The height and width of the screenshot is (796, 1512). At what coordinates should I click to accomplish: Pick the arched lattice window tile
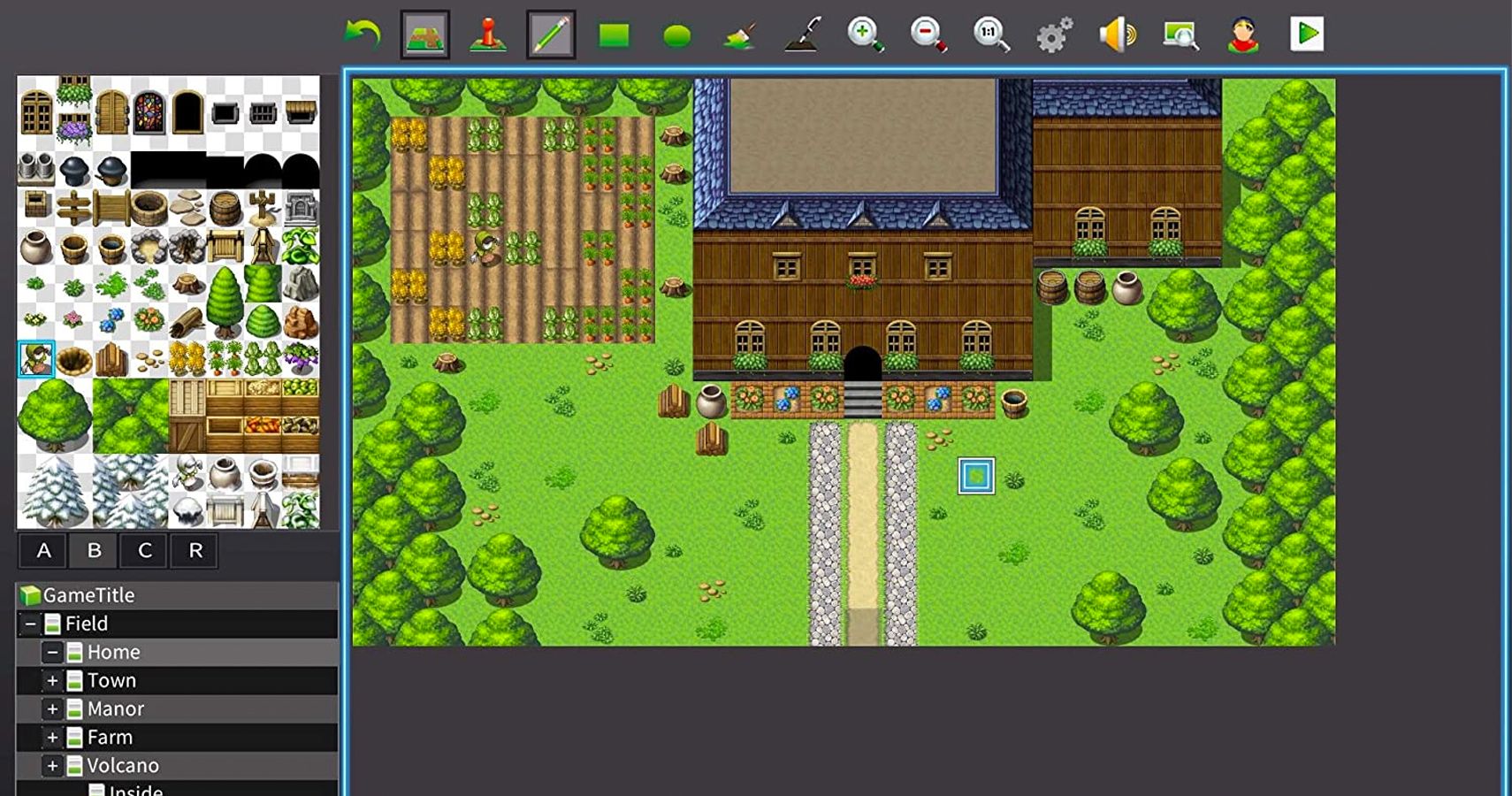(36, 112)
